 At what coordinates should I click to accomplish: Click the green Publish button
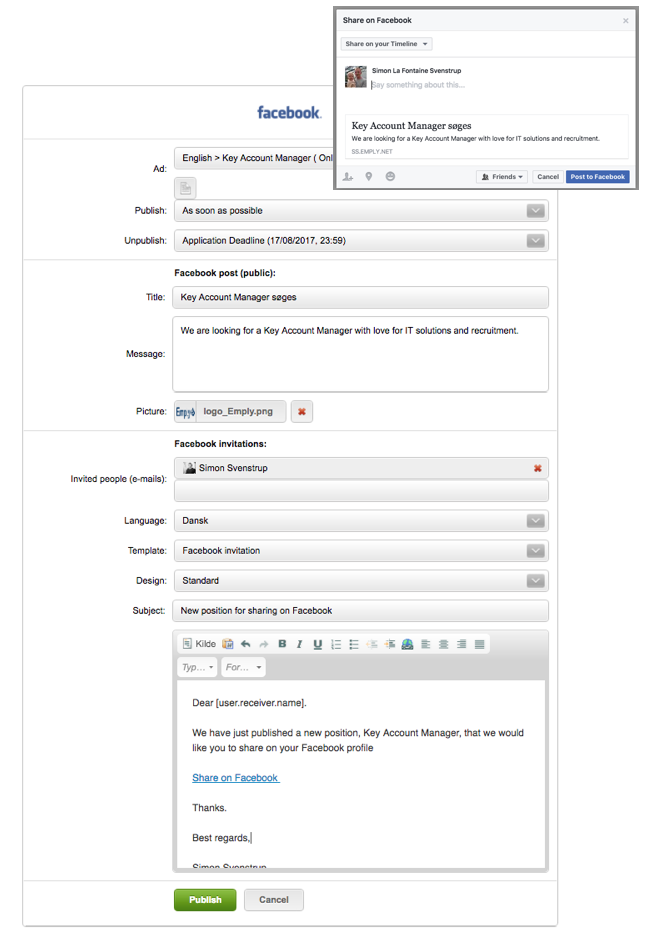[205, 900]
